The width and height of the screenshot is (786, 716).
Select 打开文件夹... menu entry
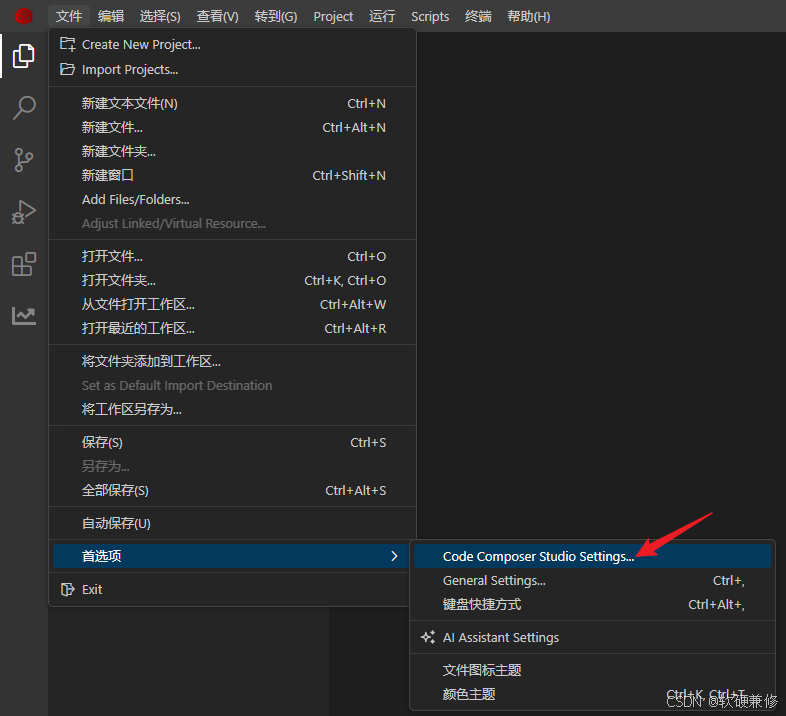point(233,280)
